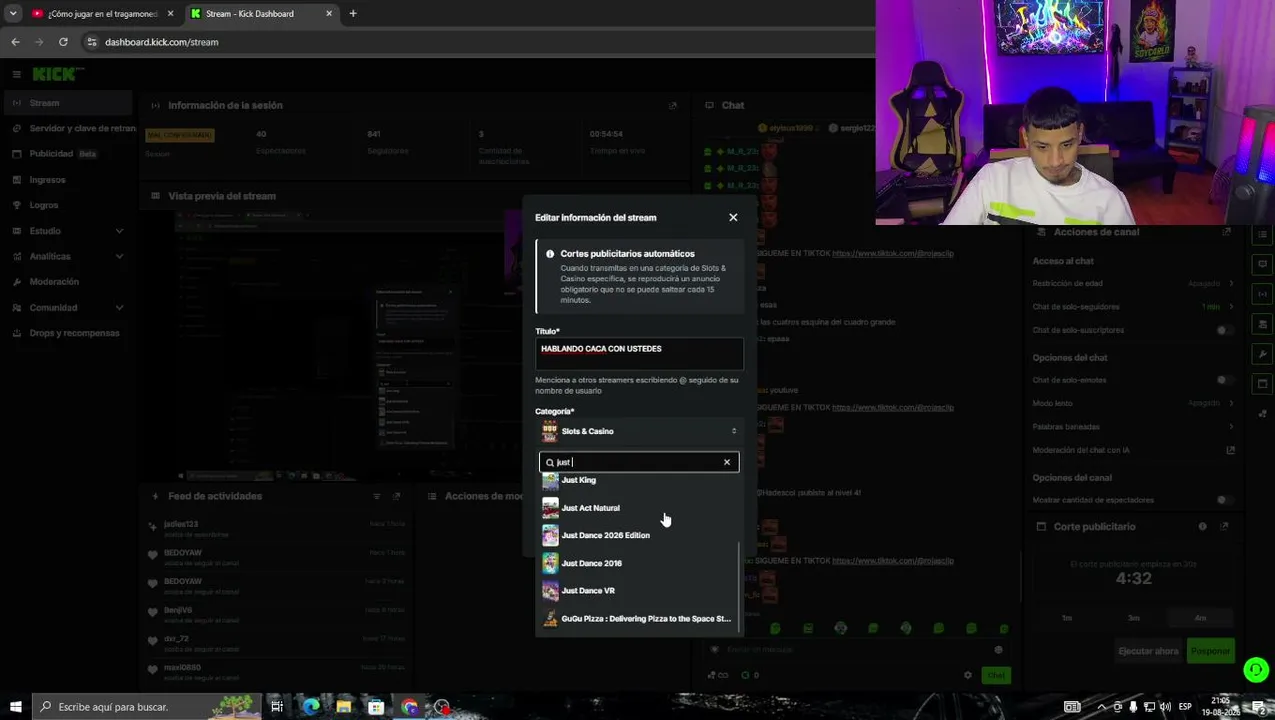
Task: Open browser tab search dropdown
Action: tap(13, 14)
